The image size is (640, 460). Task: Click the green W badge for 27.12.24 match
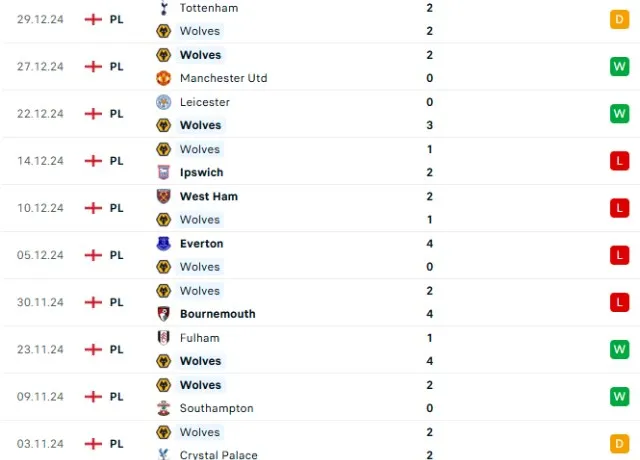619,66
